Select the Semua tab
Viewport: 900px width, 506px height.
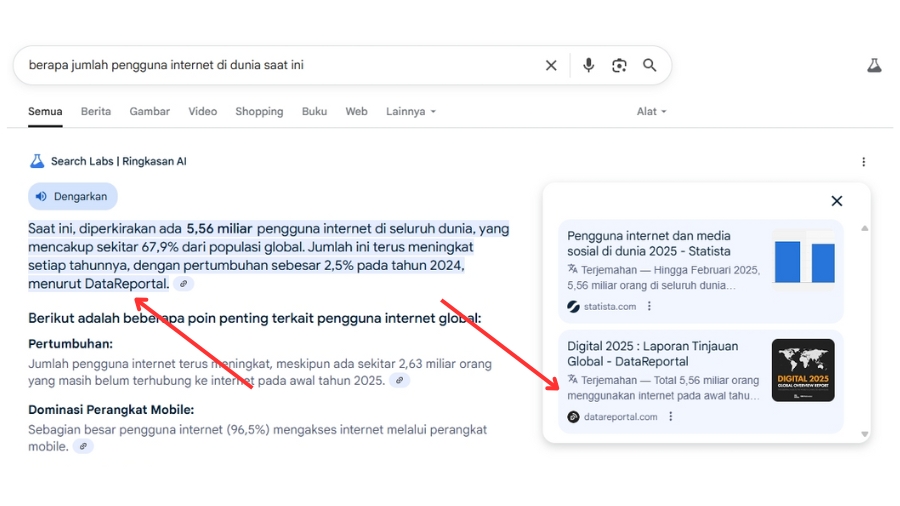pos(45,111)
